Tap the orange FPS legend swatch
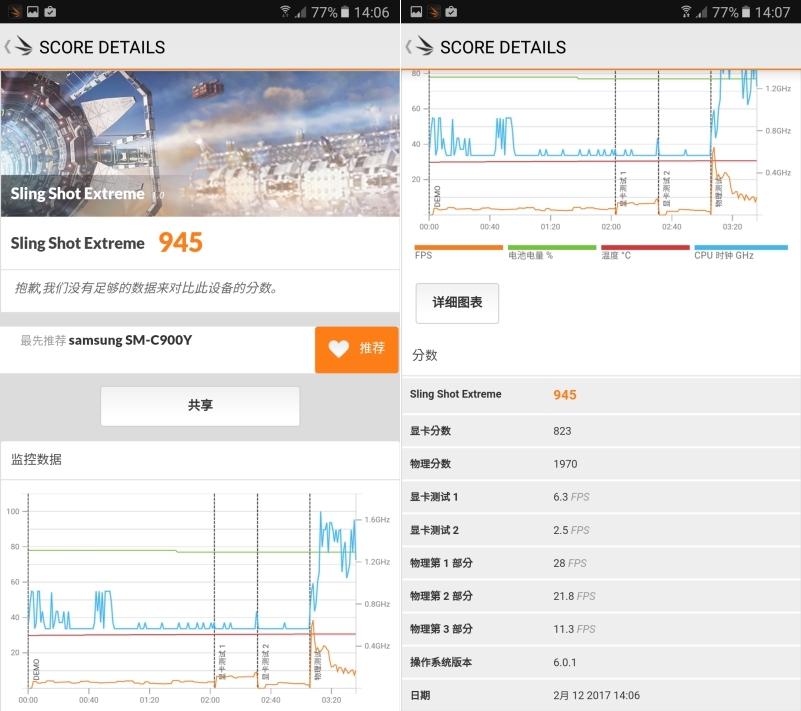 point(458,247)
